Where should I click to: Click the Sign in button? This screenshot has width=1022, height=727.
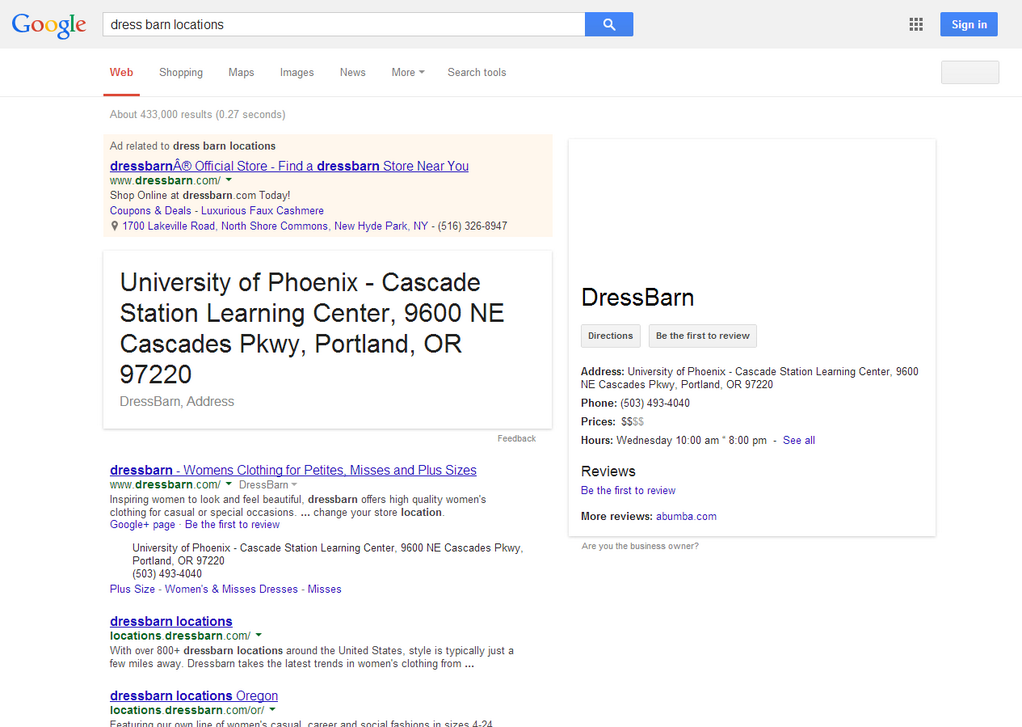(968, 25)
